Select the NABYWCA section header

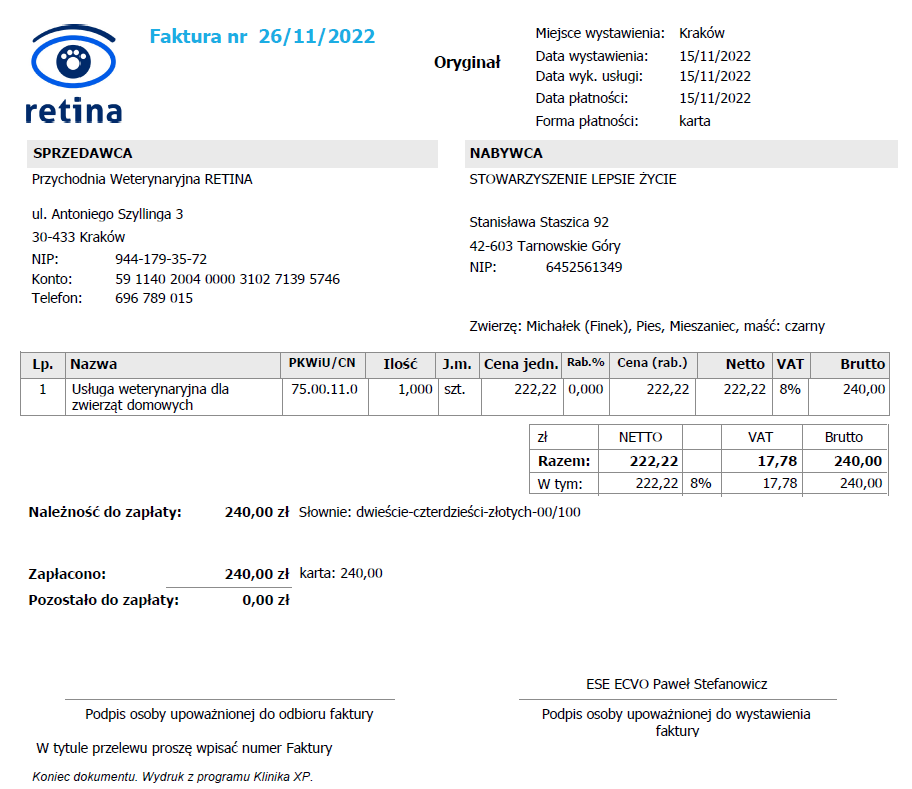[x=507, y=154]
